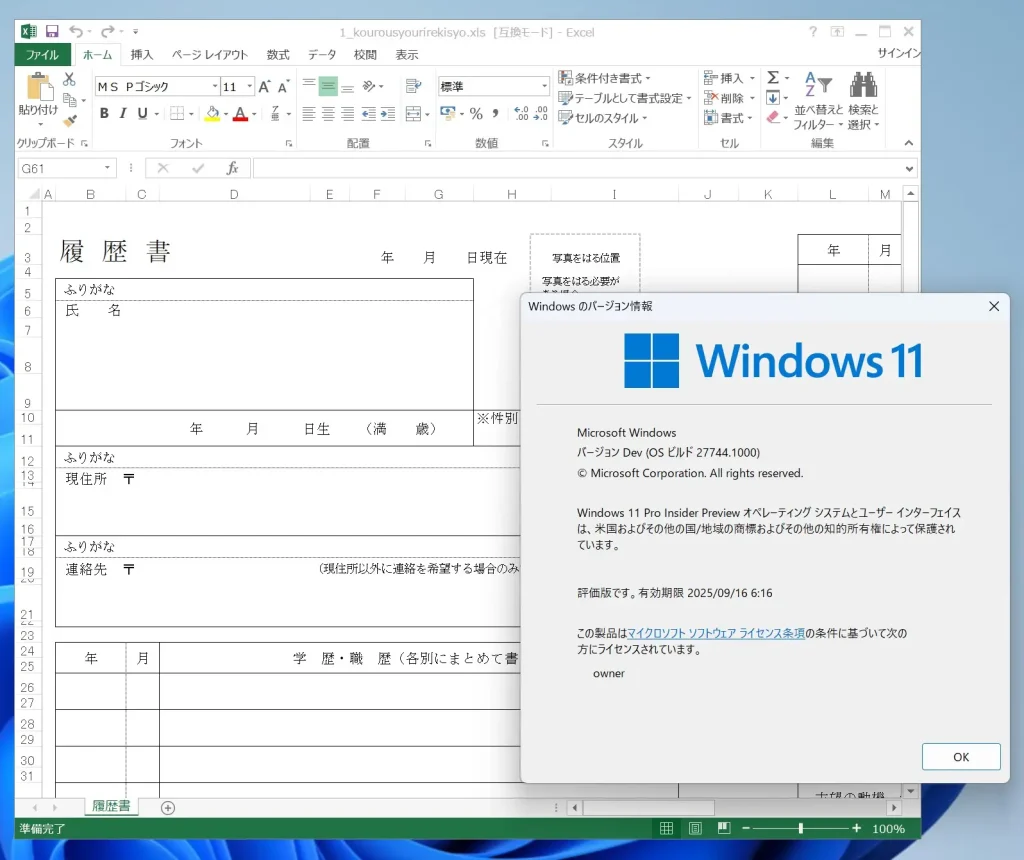Click the zoom slider handle in status bar
Image resolution: width=1024 pixels, height=860 pixels.
[x=801, y=828]
